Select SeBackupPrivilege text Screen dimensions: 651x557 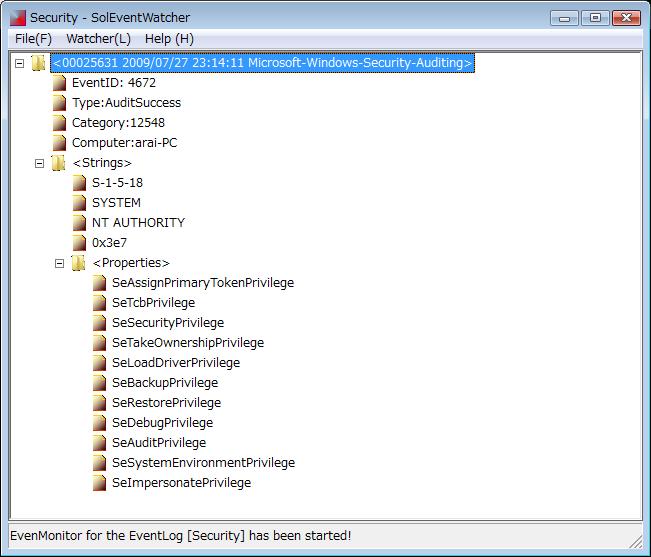165,383
